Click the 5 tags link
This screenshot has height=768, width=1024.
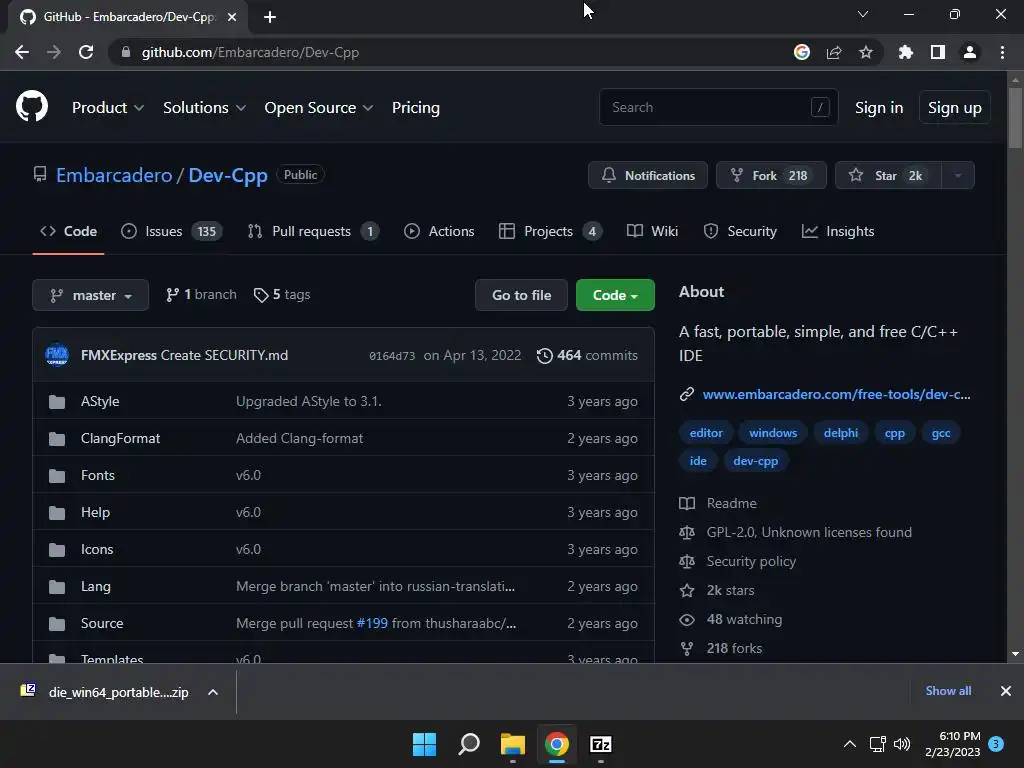tap(282, 295)
